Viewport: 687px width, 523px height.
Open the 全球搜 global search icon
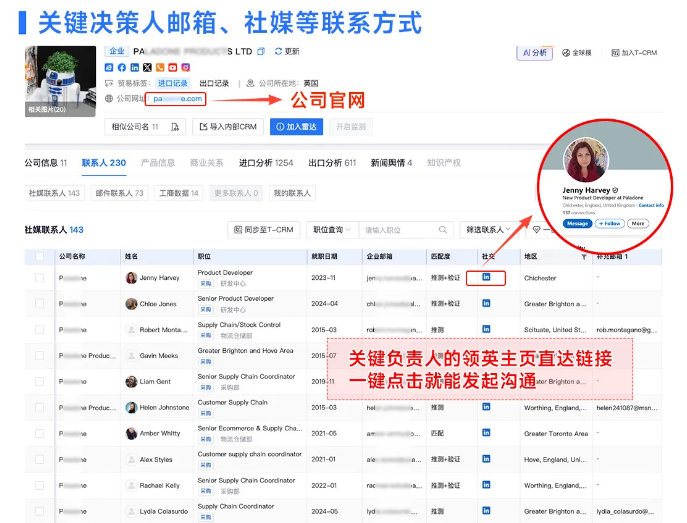[565, 52]
